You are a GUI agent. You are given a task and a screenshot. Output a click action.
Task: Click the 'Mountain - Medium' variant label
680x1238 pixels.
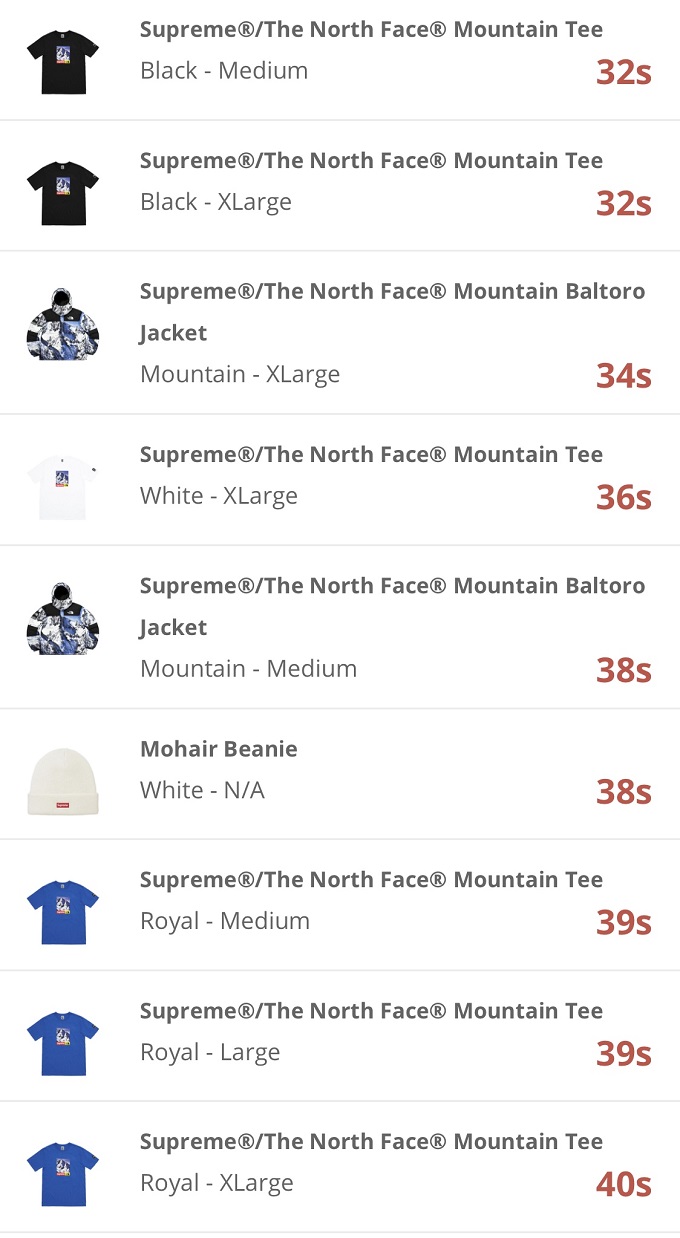coord(248,668)
